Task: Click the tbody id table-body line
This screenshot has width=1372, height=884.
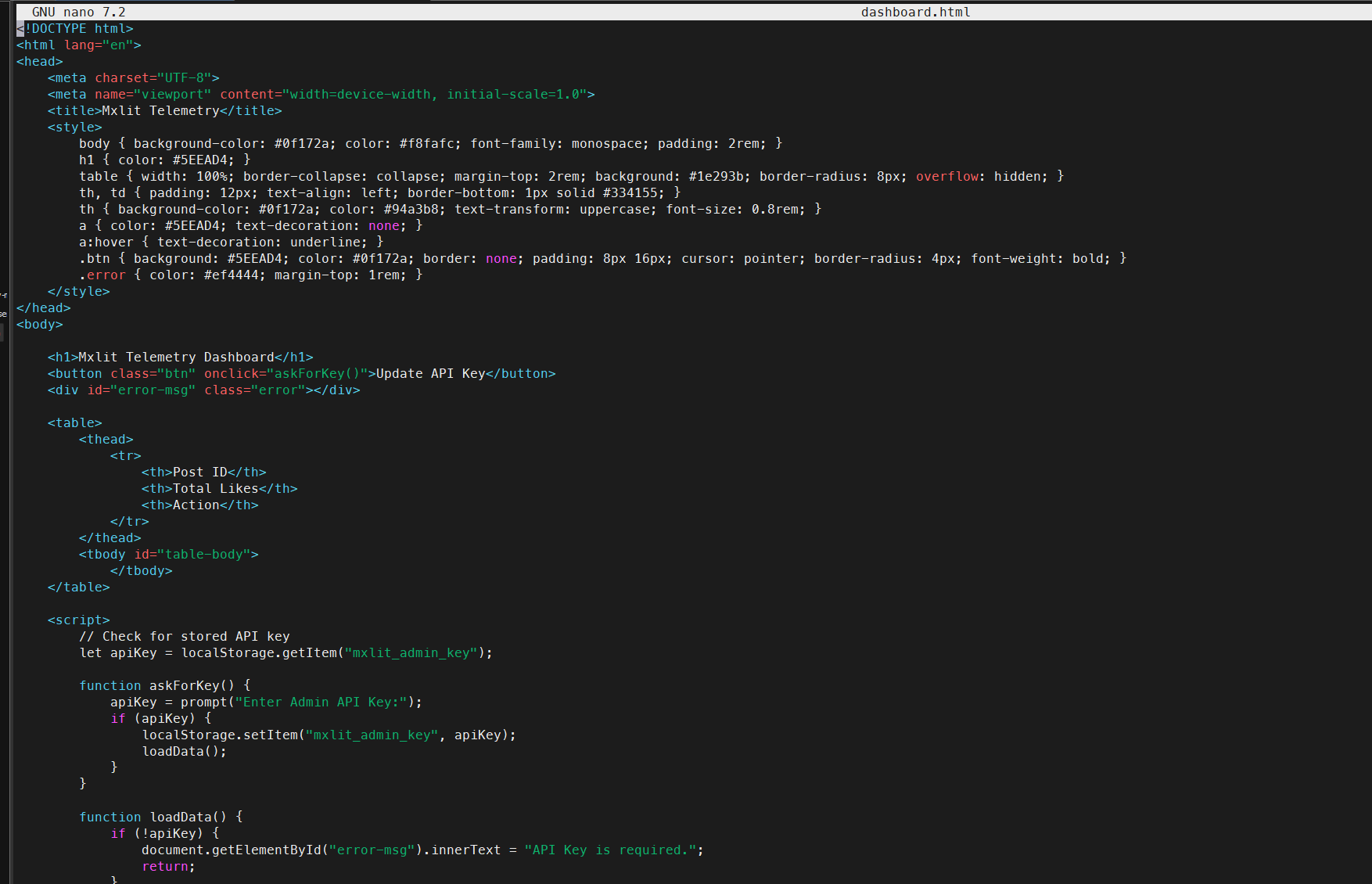Action: tap(168, 555)
